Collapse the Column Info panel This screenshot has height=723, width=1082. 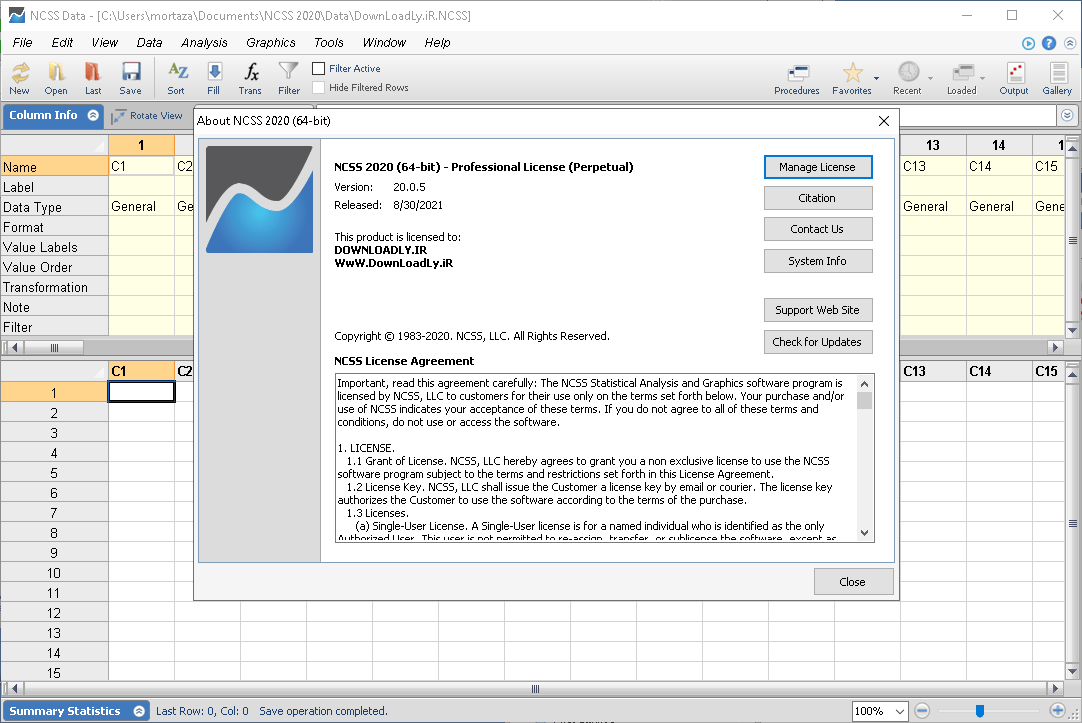click(x=93, y=115)
